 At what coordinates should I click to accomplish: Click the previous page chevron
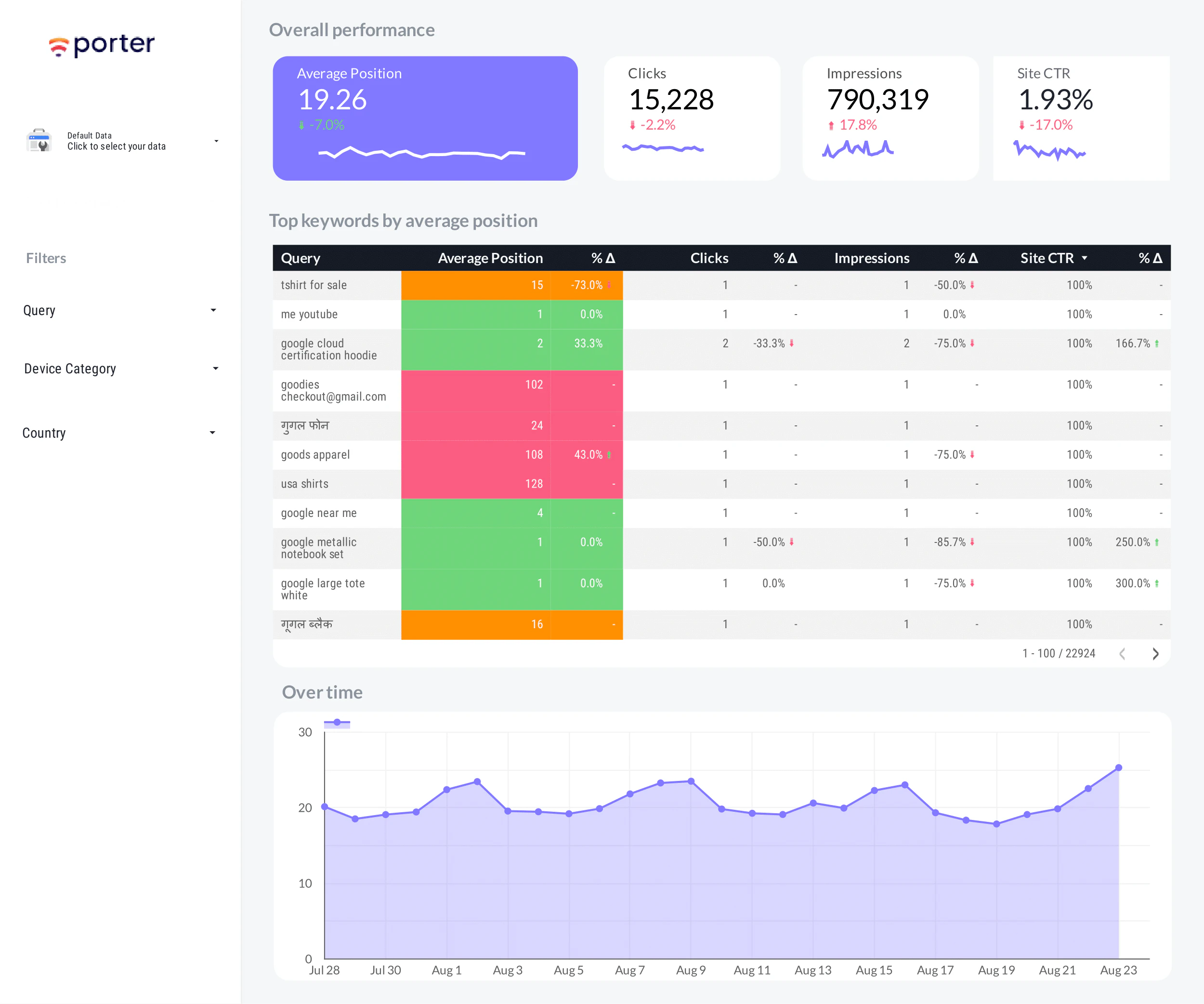[1123, 653]
